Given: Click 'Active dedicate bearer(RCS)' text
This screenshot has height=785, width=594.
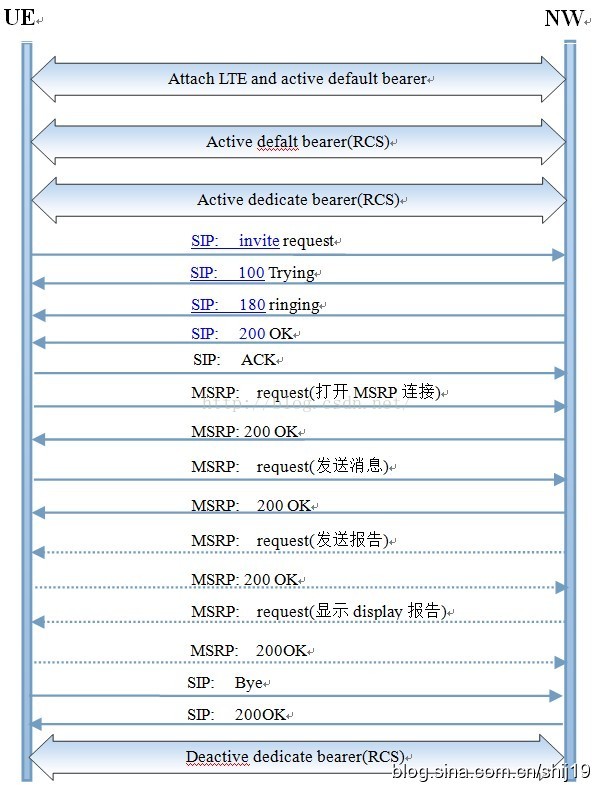Looking at the screenshot, I should (299, 200).
